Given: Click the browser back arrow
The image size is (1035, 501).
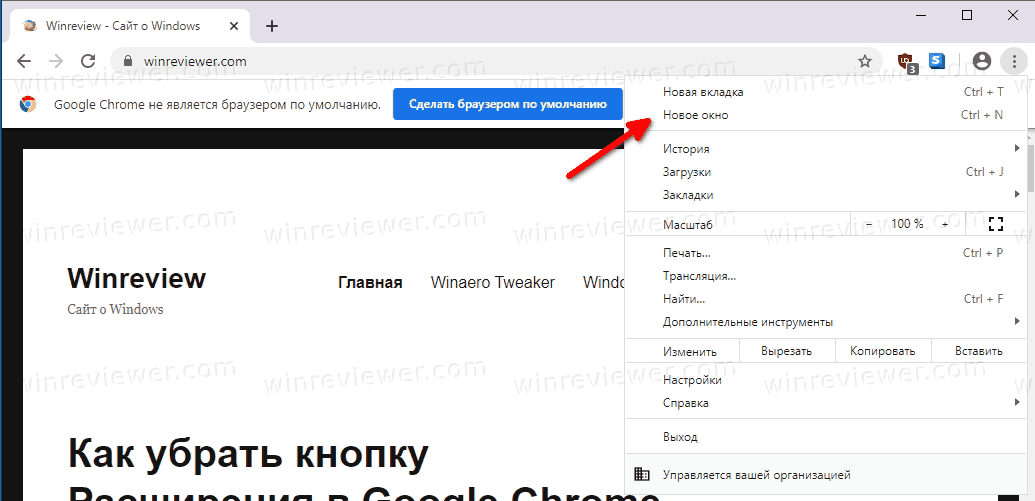Looking at the screenshot, I should (24, 61).
